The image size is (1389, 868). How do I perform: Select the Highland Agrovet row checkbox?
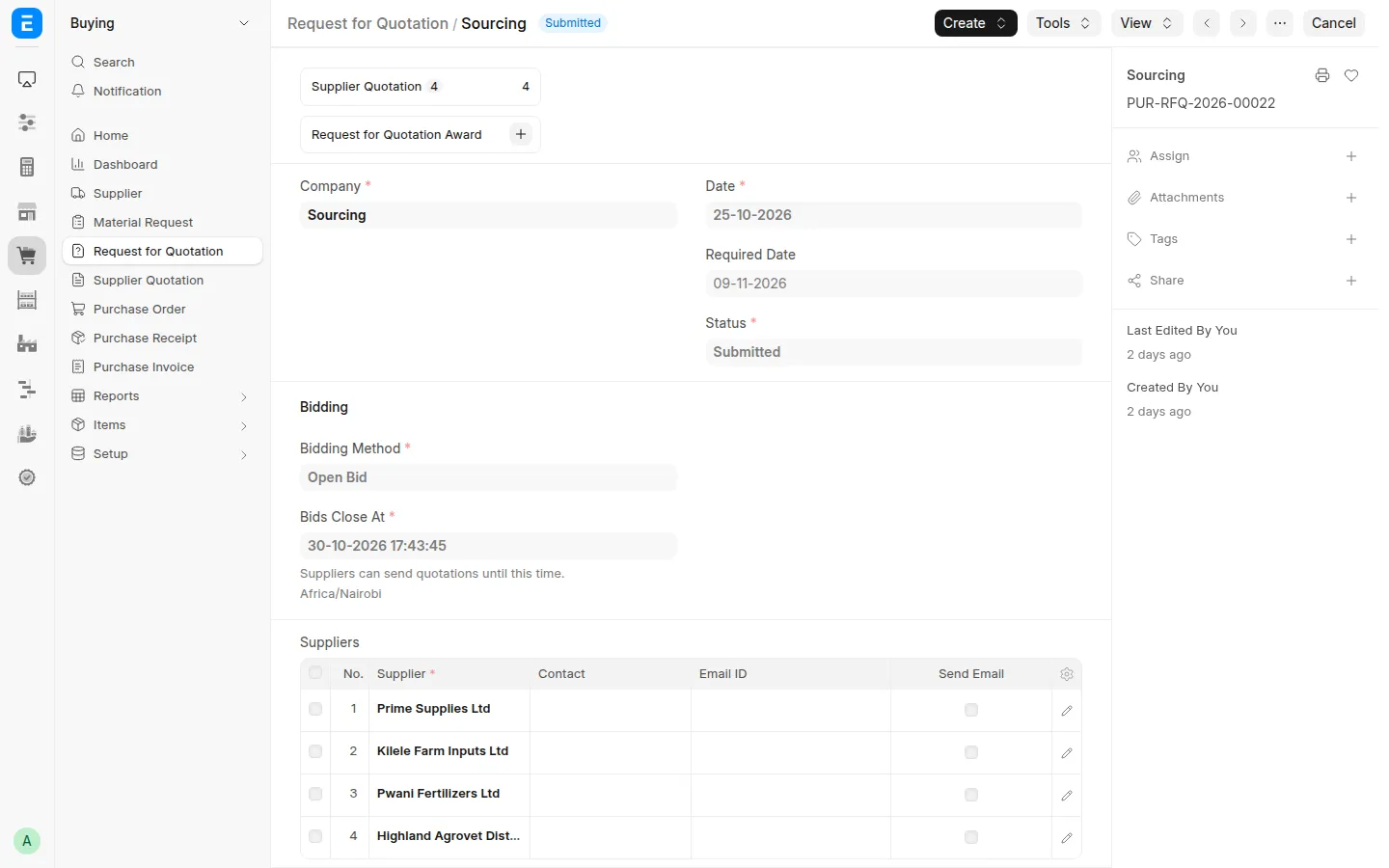315,836
